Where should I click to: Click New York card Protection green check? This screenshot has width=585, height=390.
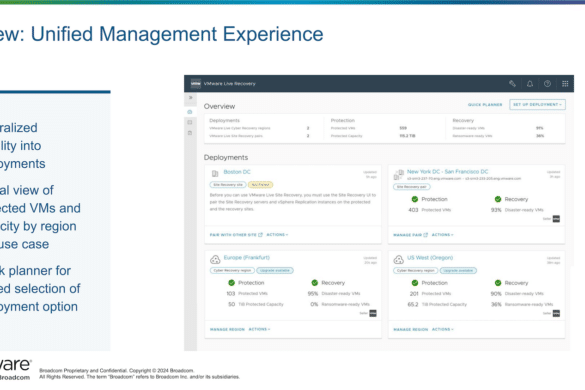(x=415, y=199)
